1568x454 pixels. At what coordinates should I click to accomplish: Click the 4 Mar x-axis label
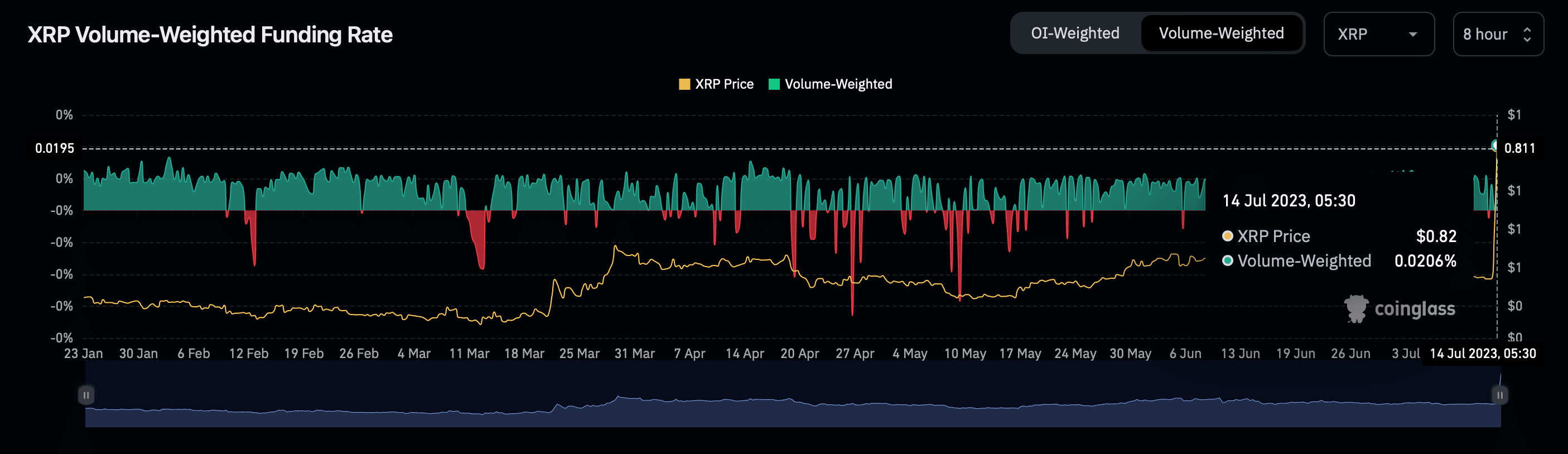click(414, 354)
